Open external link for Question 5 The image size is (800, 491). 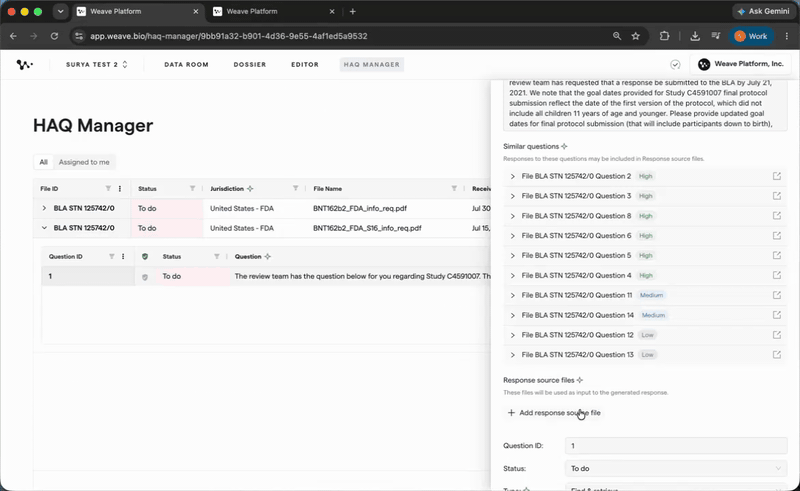777,255
